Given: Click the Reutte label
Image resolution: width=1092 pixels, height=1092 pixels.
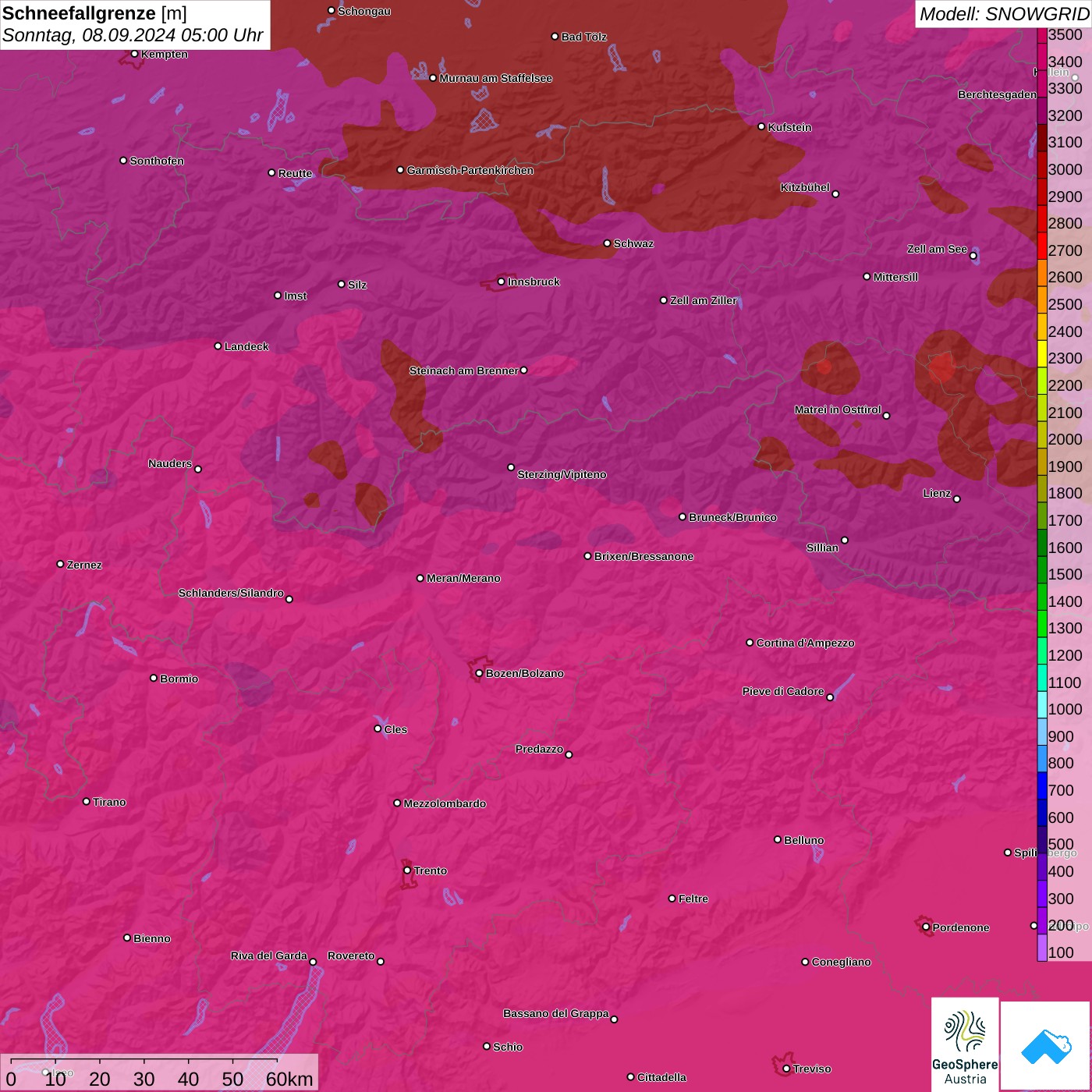Looking at the screenshot, I should click(295, 173).
